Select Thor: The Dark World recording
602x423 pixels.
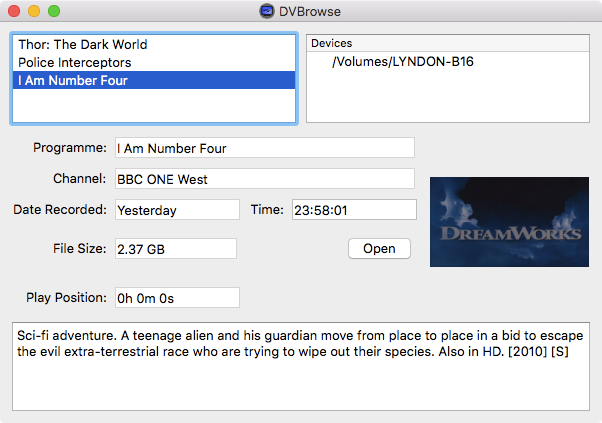pyautogui.click(x=154, y=44)
